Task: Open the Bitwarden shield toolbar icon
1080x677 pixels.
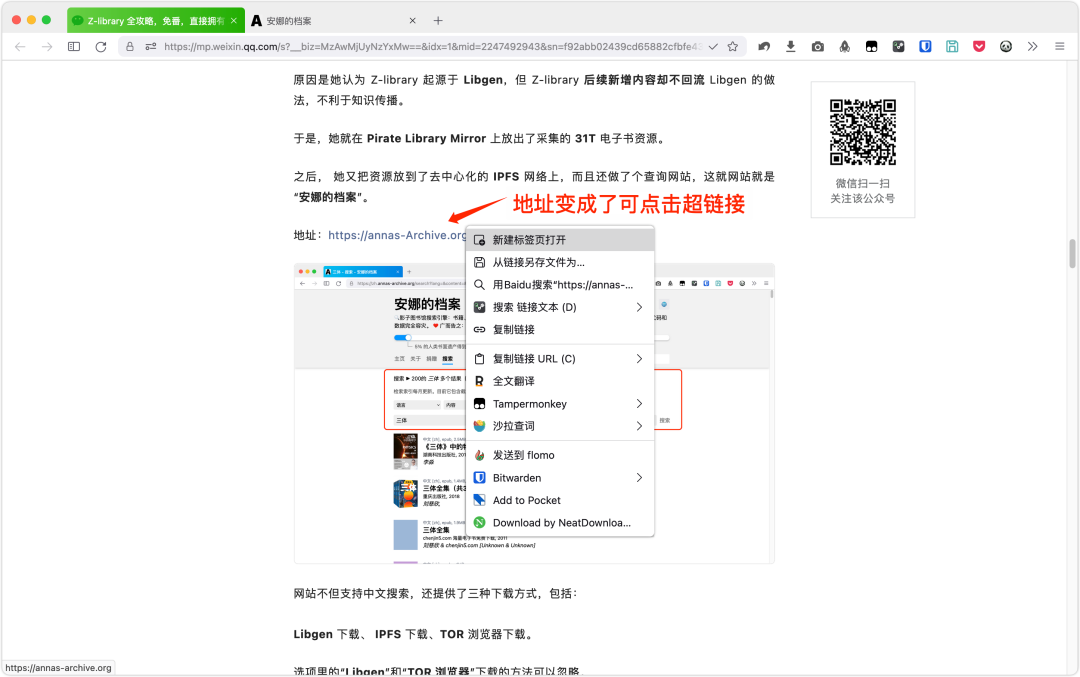Action: click(925, 47)
